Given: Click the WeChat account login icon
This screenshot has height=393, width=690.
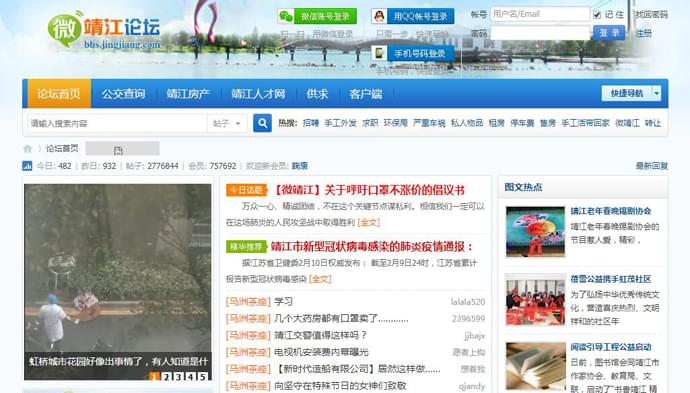Looking at the screenshot, I should [x=286, y=17].
